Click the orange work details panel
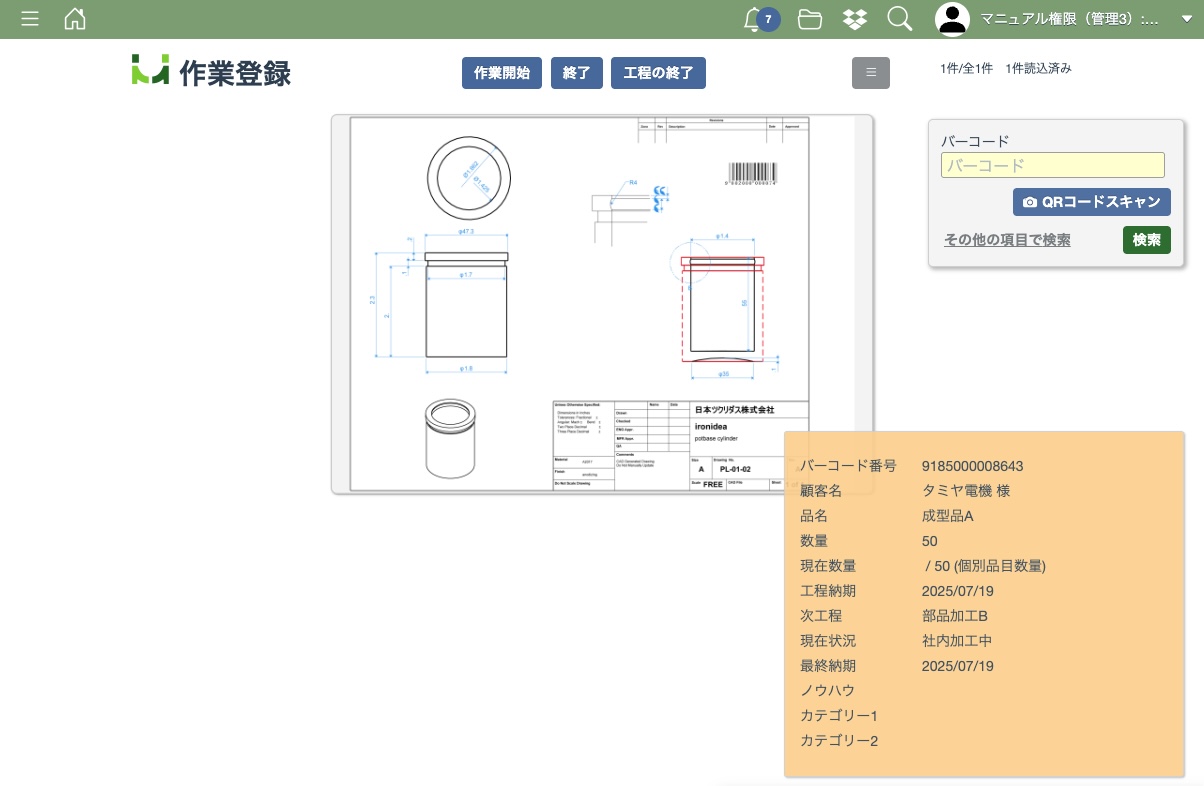 [984, 603]
